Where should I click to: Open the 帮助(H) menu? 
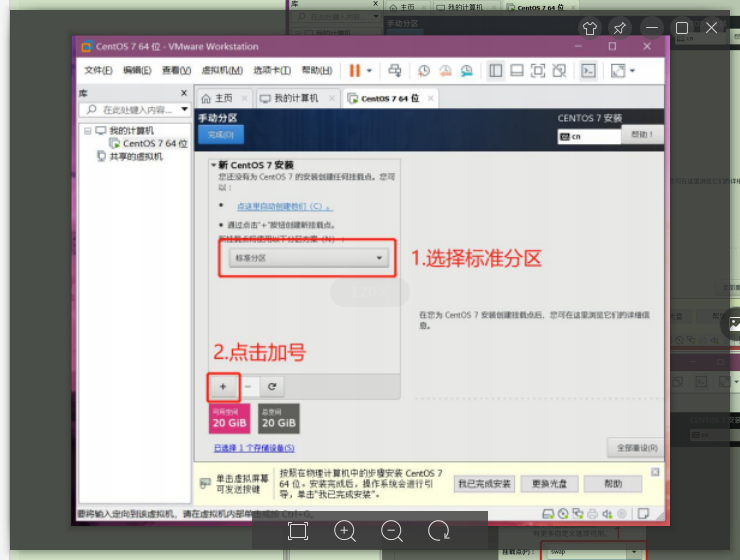click(x=317, y=70)
